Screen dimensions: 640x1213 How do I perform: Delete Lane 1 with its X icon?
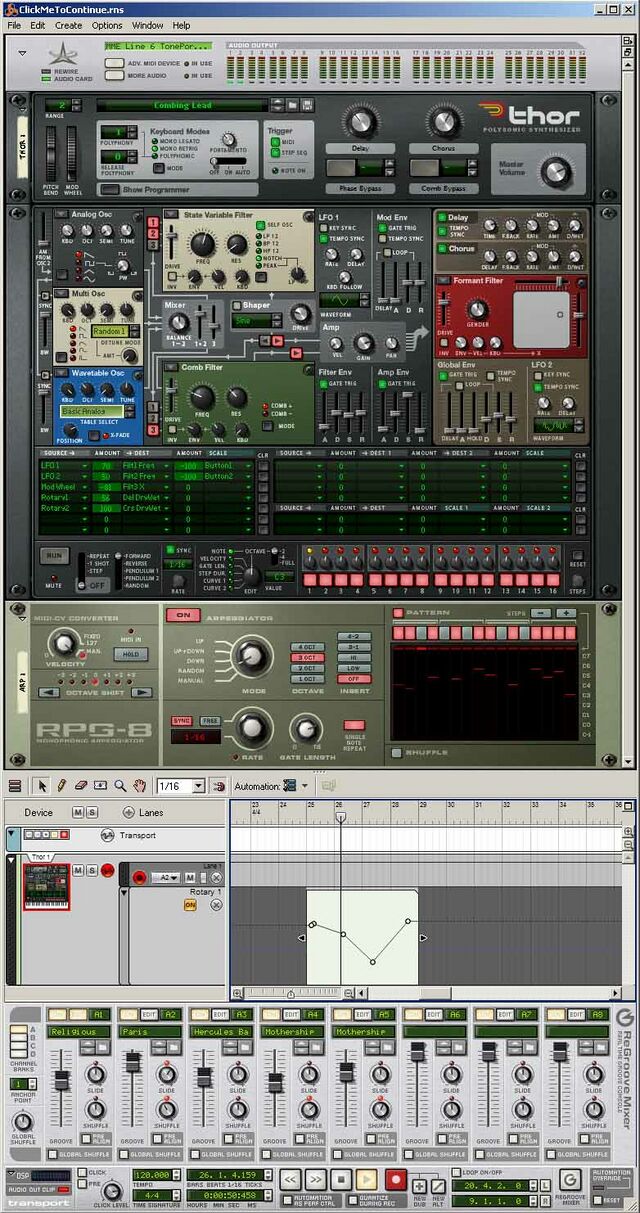(215, 877)
